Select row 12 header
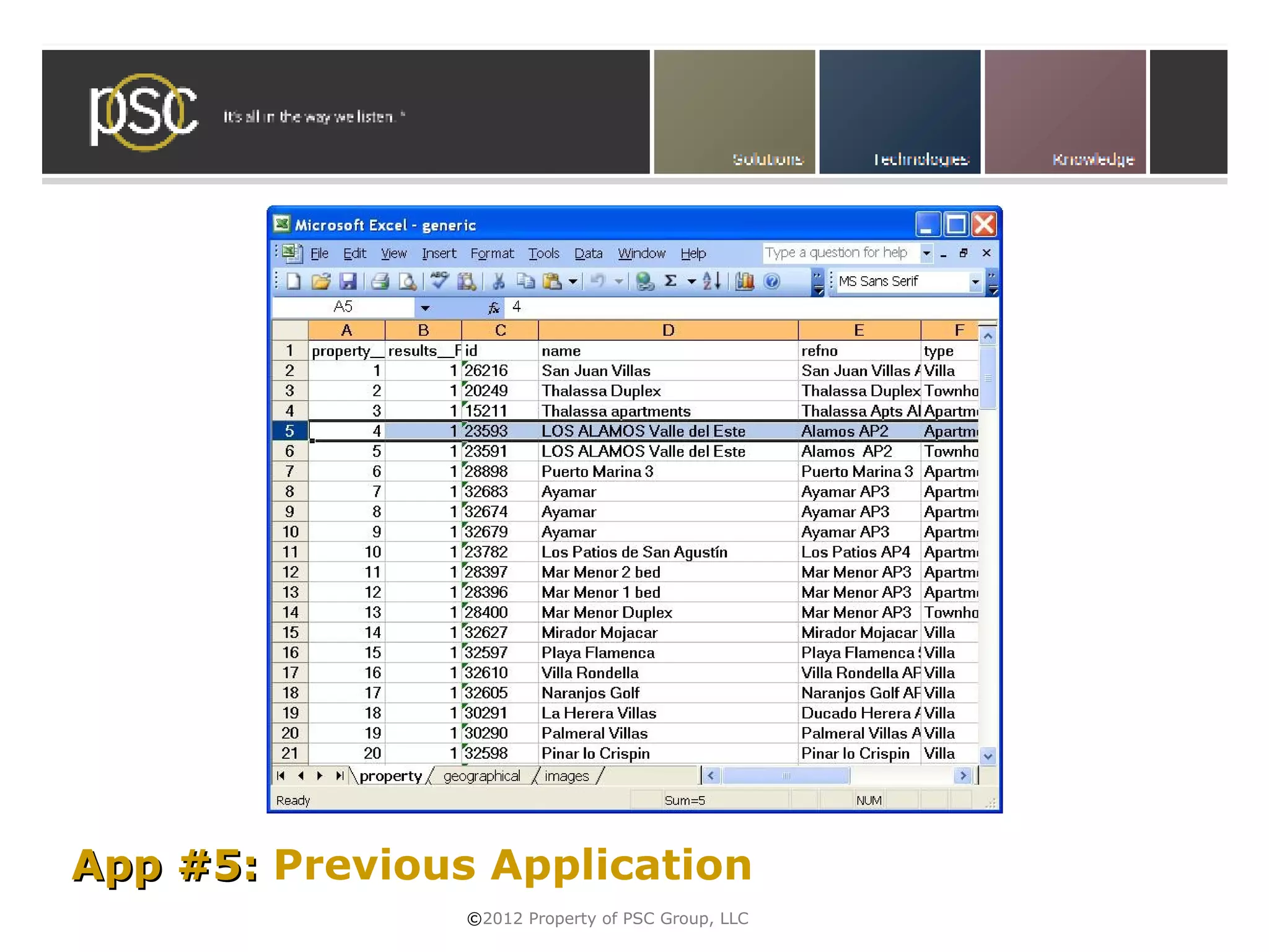Screen dimensions: 1269x952 click(x=290, y=572)
